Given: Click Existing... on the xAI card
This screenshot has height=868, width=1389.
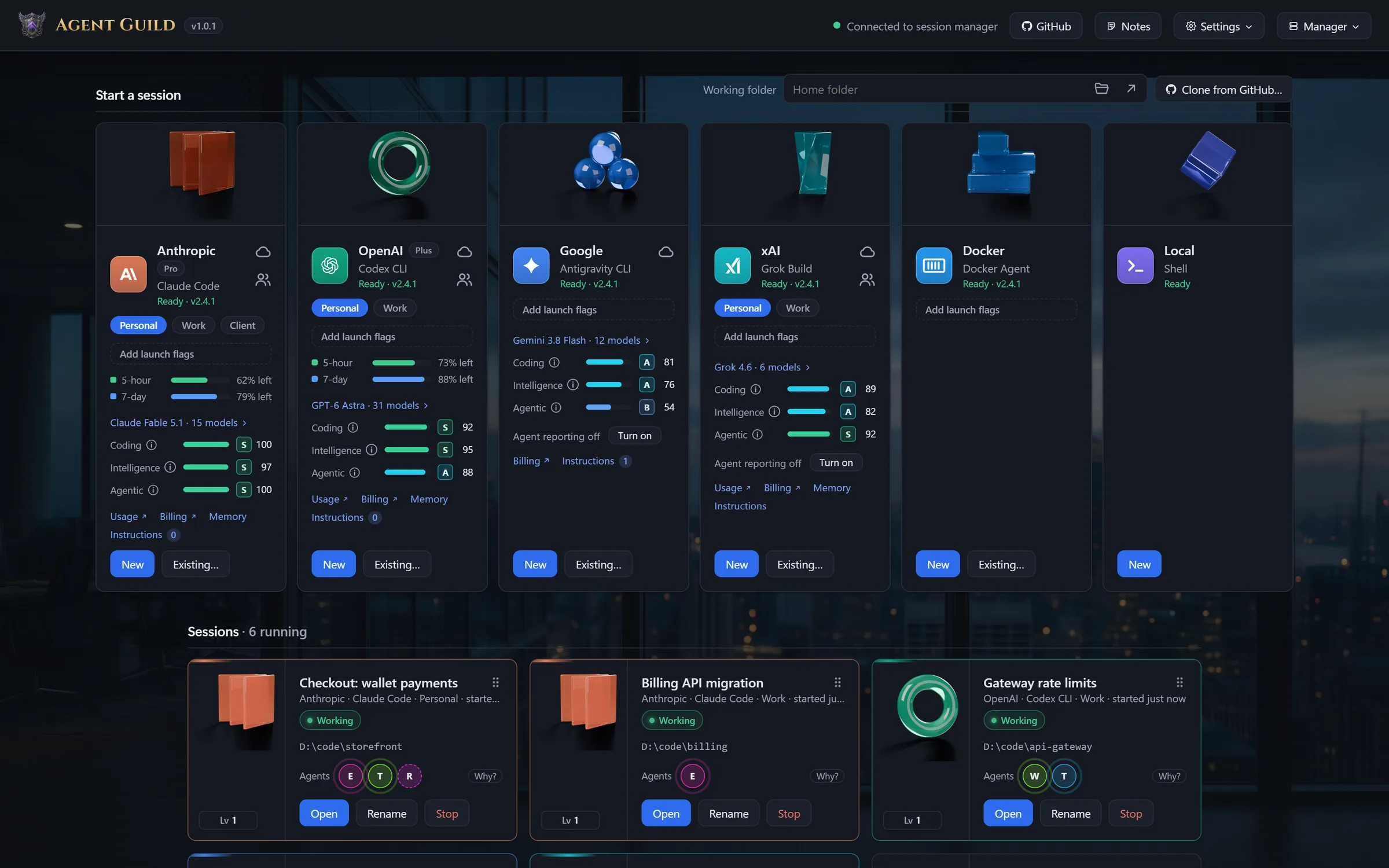Looking at the screenshot, I should 799,564.
